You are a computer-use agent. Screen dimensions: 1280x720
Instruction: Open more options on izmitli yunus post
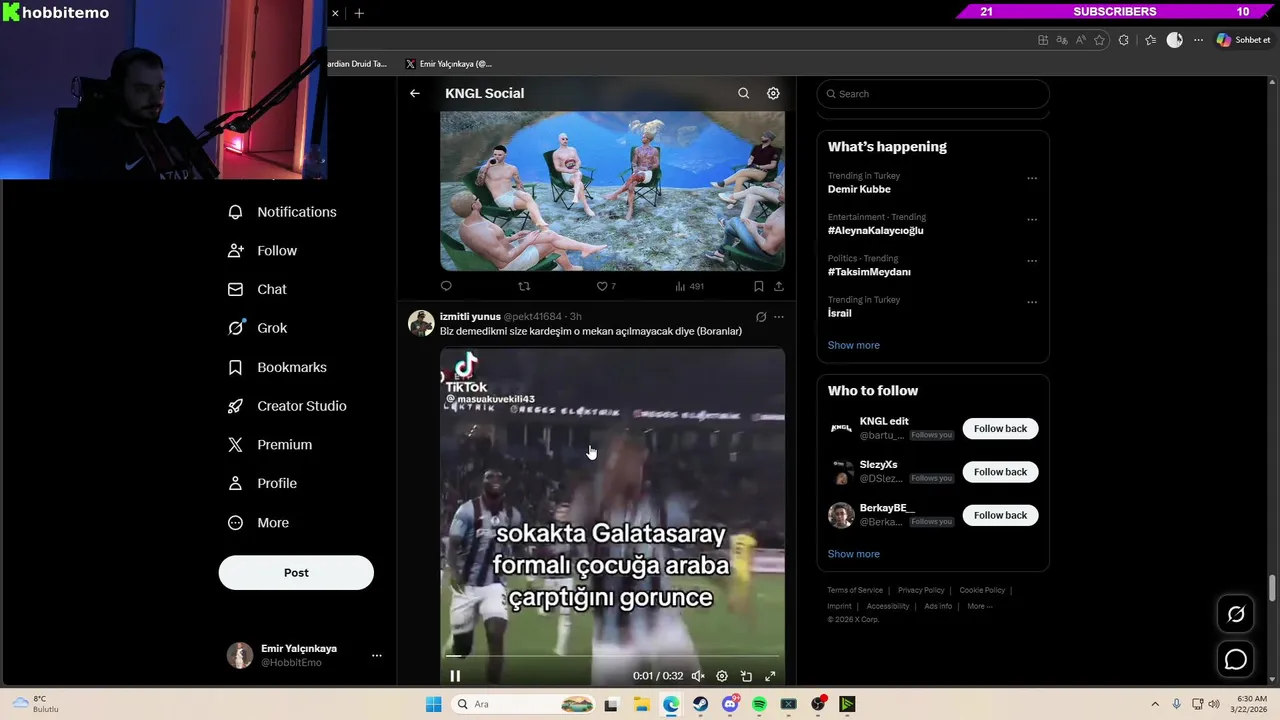click(779, 317)
